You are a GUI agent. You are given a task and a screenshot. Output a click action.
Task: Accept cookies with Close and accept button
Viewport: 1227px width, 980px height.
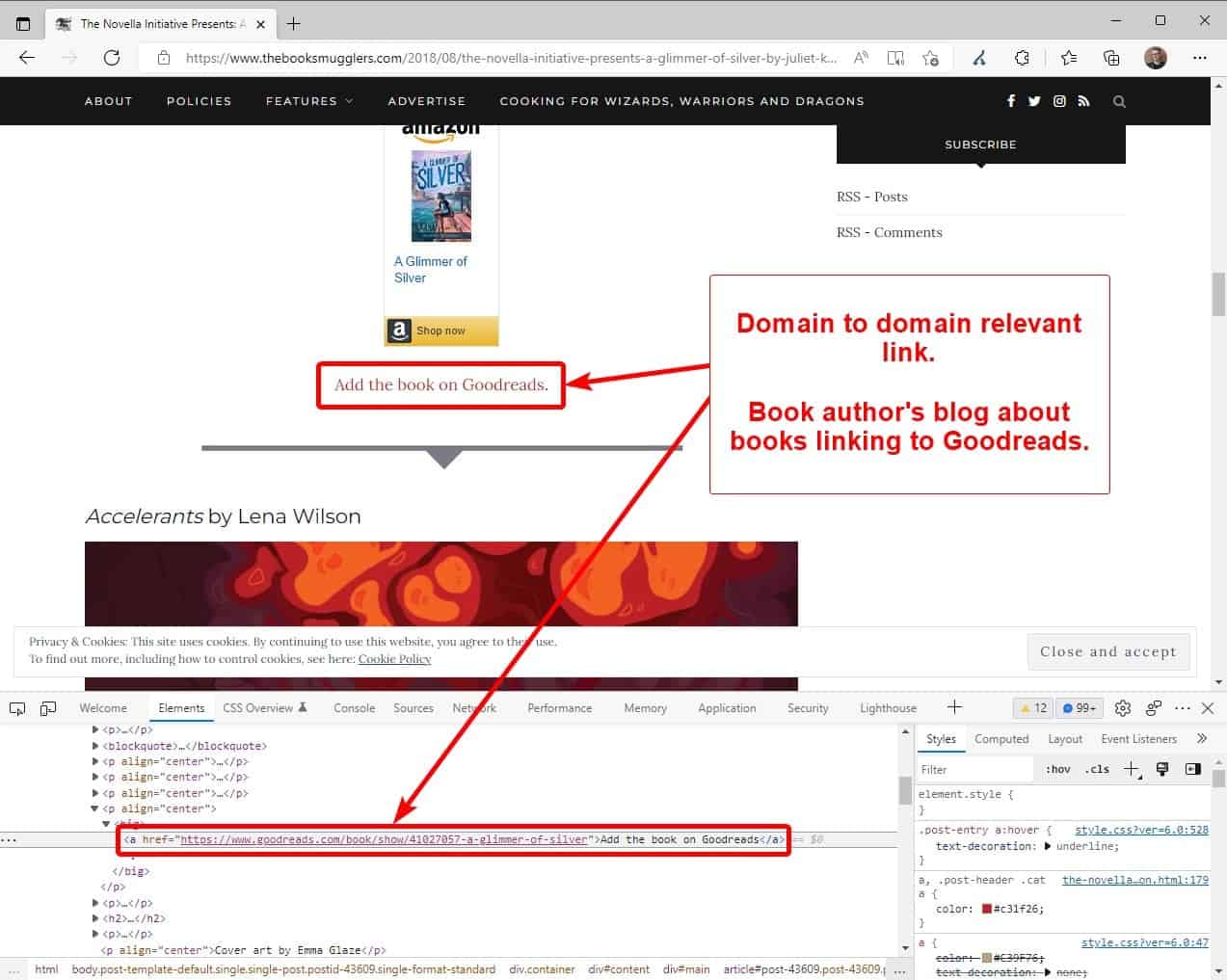point(1108,651)
